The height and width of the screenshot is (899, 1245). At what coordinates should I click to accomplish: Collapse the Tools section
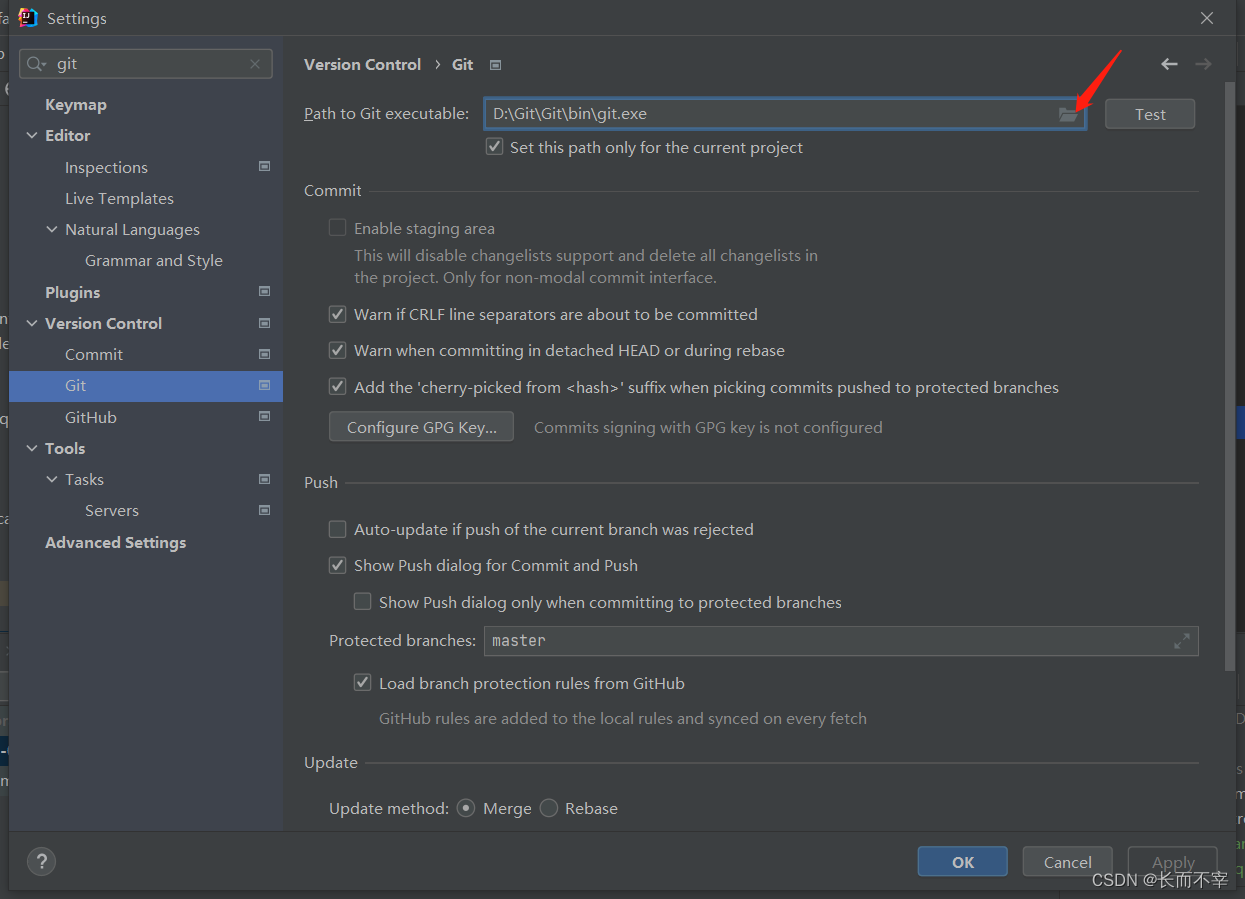pos(32,448)
